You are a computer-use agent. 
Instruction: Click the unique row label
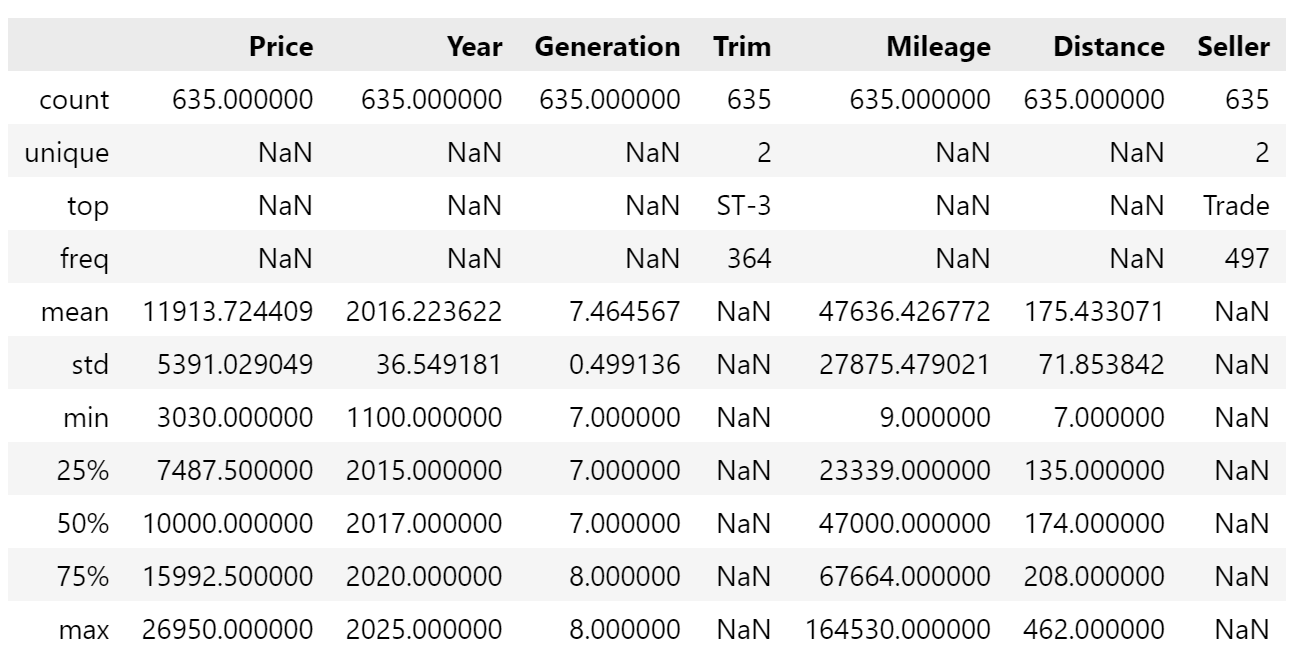pyautogui.click(x=67, y=153)
